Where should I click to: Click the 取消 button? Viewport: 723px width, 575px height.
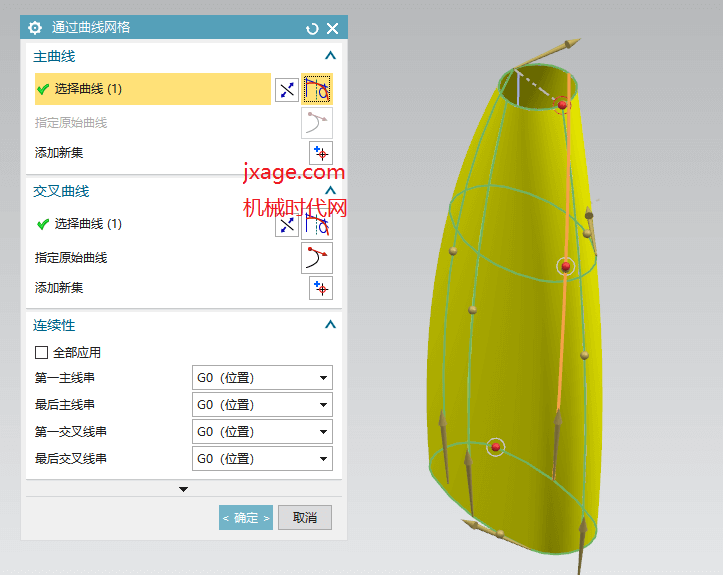click(x=305, y=518)
